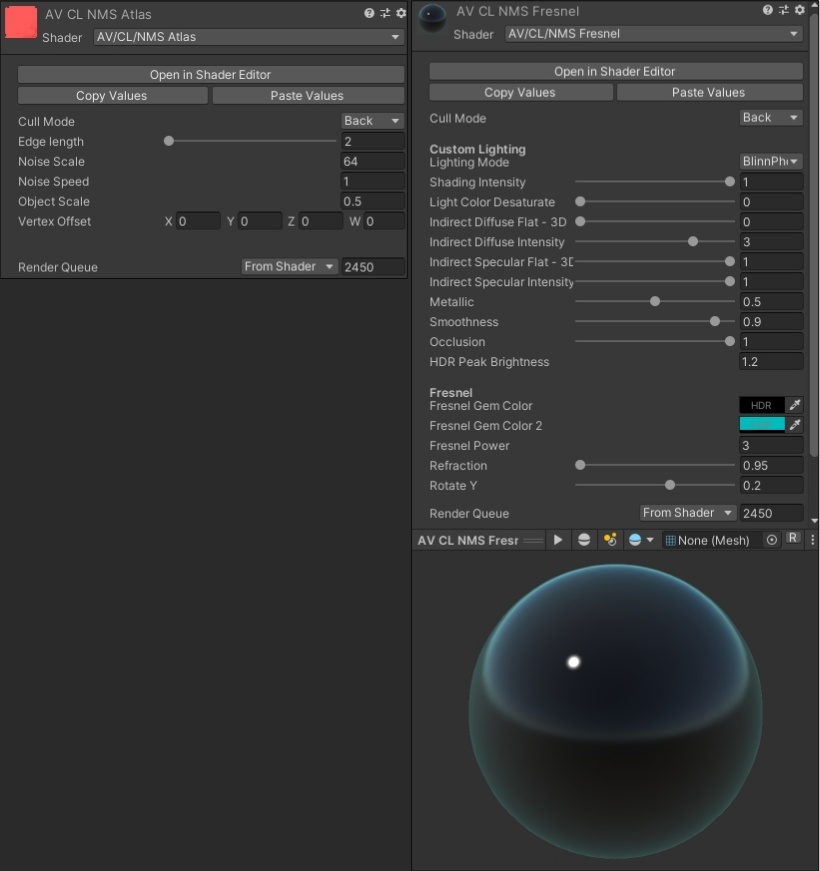Screen dimensions: 820x871
Task: Click the eyedropper next to Fresnel Gem Color
Action: 796,406
